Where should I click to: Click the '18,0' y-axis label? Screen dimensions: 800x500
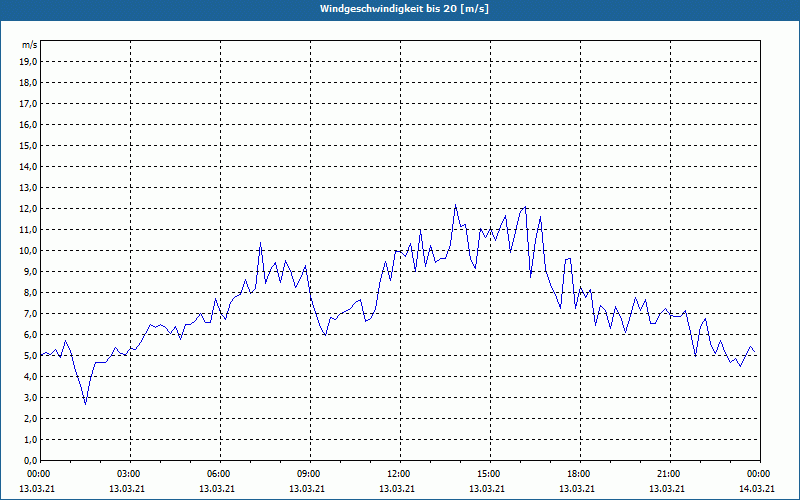point(28,83)
